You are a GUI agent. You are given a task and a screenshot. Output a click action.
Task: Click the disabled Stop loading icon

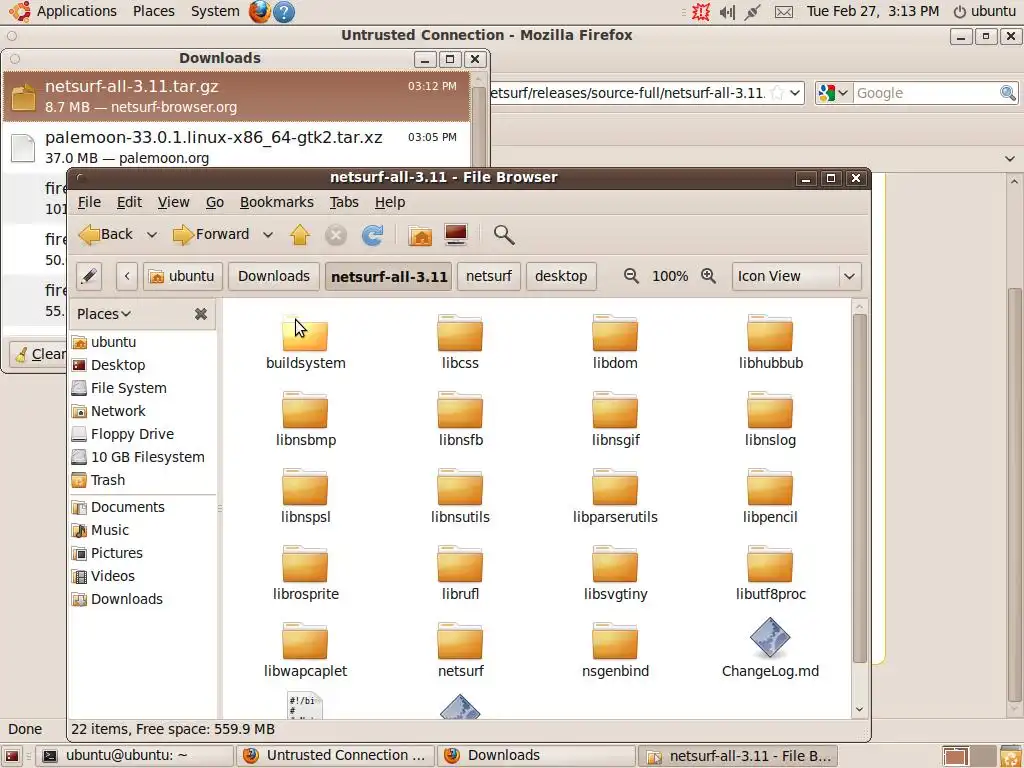click(x=336, y=234)
